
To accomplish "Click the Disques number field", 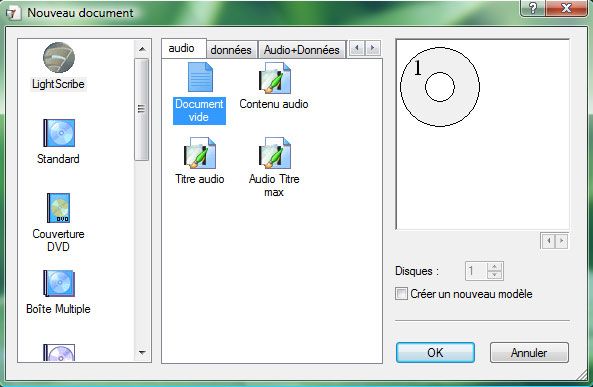I will tap(477, 271).
